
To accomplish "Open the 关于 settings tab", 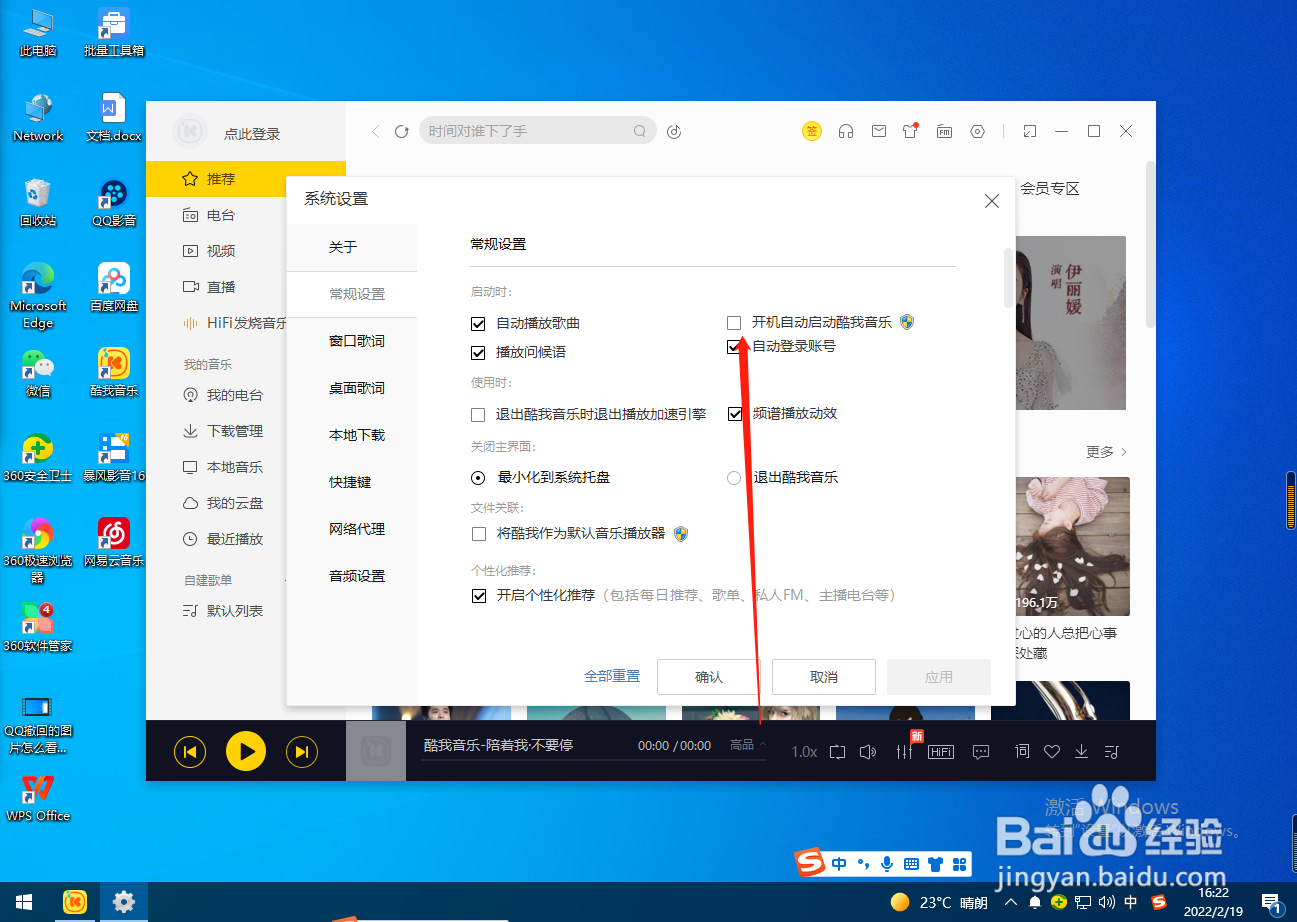I will 352,247.
